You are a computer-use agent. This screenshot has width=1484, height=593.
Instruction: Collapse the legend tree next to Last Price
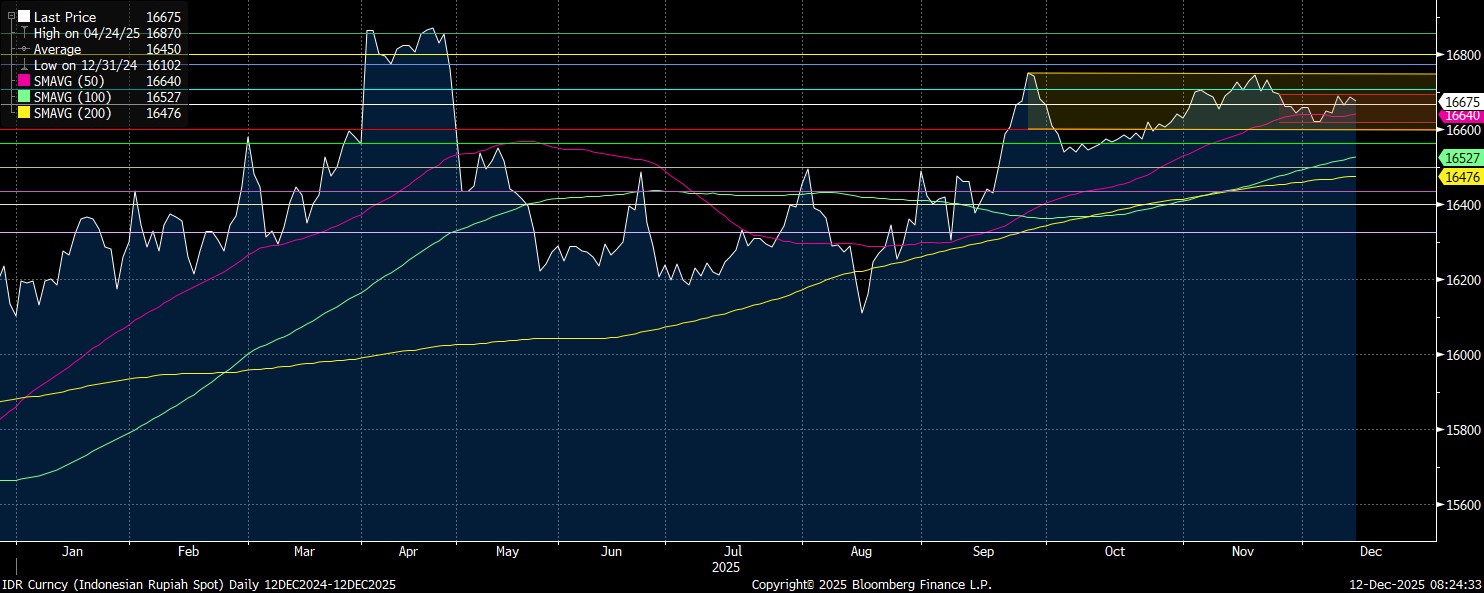click(11, 17)
